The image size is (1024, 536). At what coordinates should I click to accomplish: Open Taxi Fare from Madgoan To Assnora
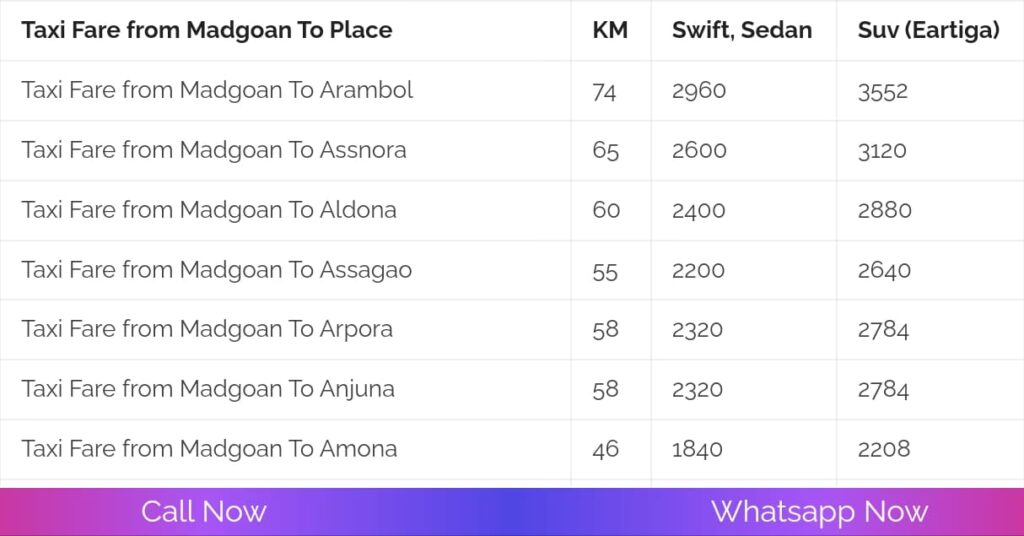213,151
